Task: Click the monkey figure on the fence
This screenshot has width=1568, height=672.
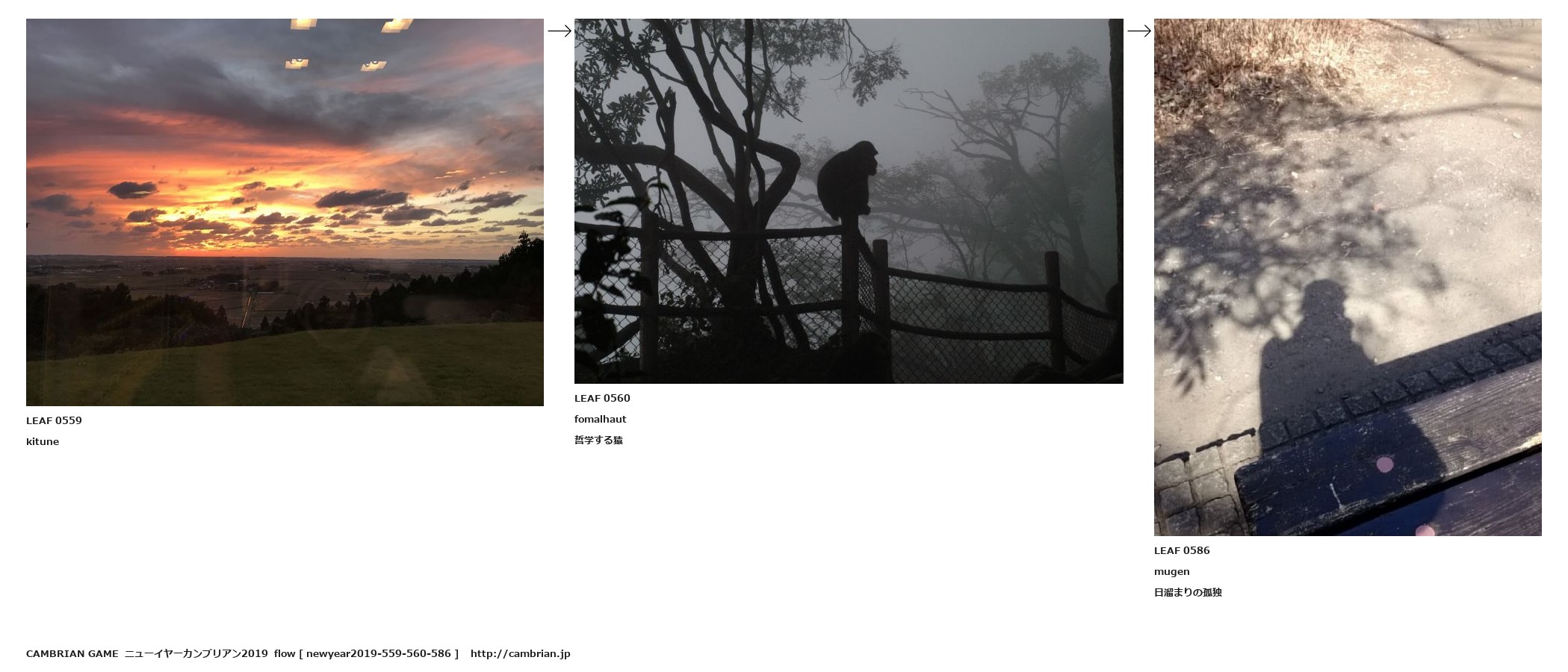Action: coord(846,180)
